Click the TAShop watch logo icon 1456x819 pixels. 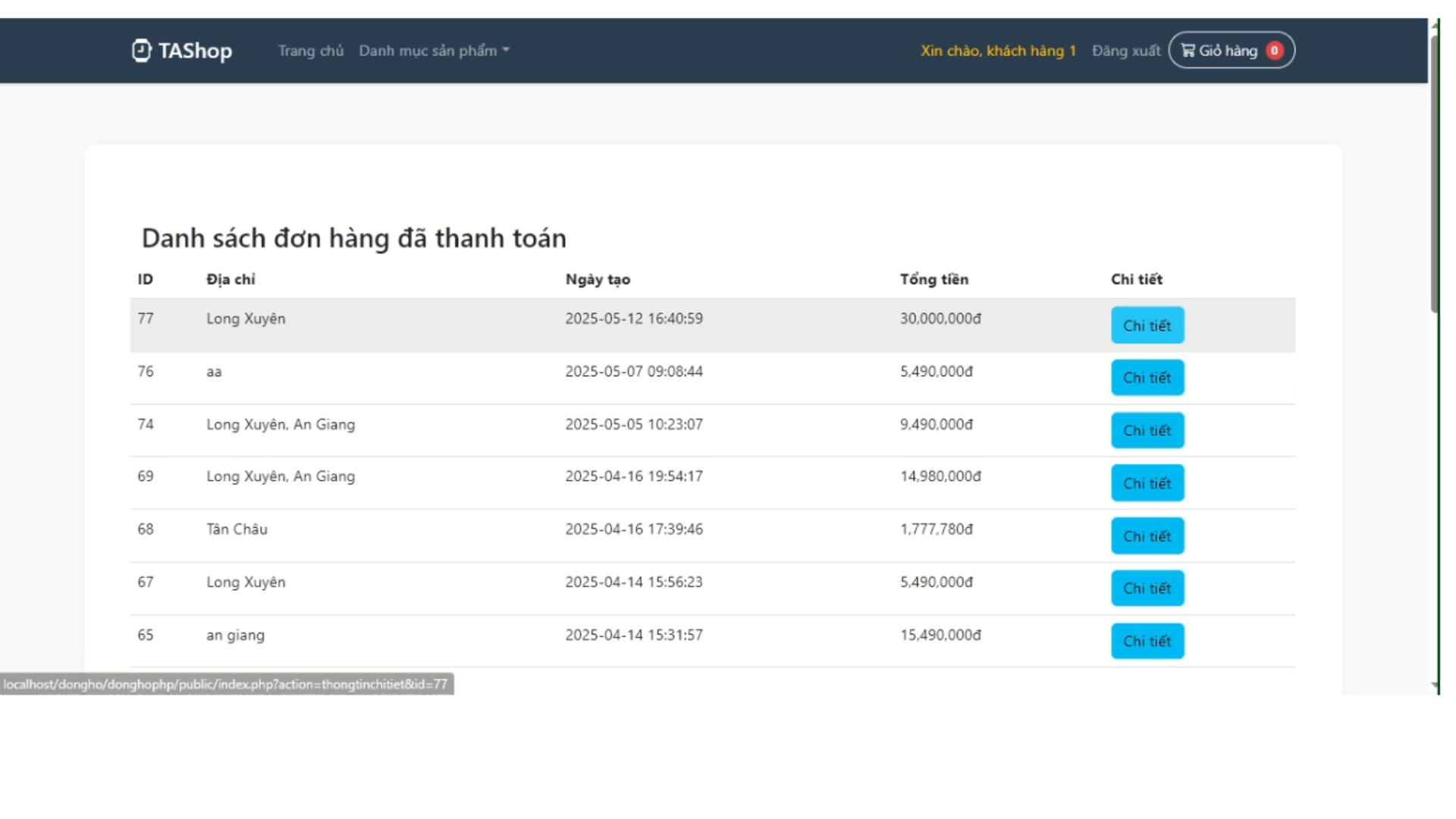[x=142, y=51]
